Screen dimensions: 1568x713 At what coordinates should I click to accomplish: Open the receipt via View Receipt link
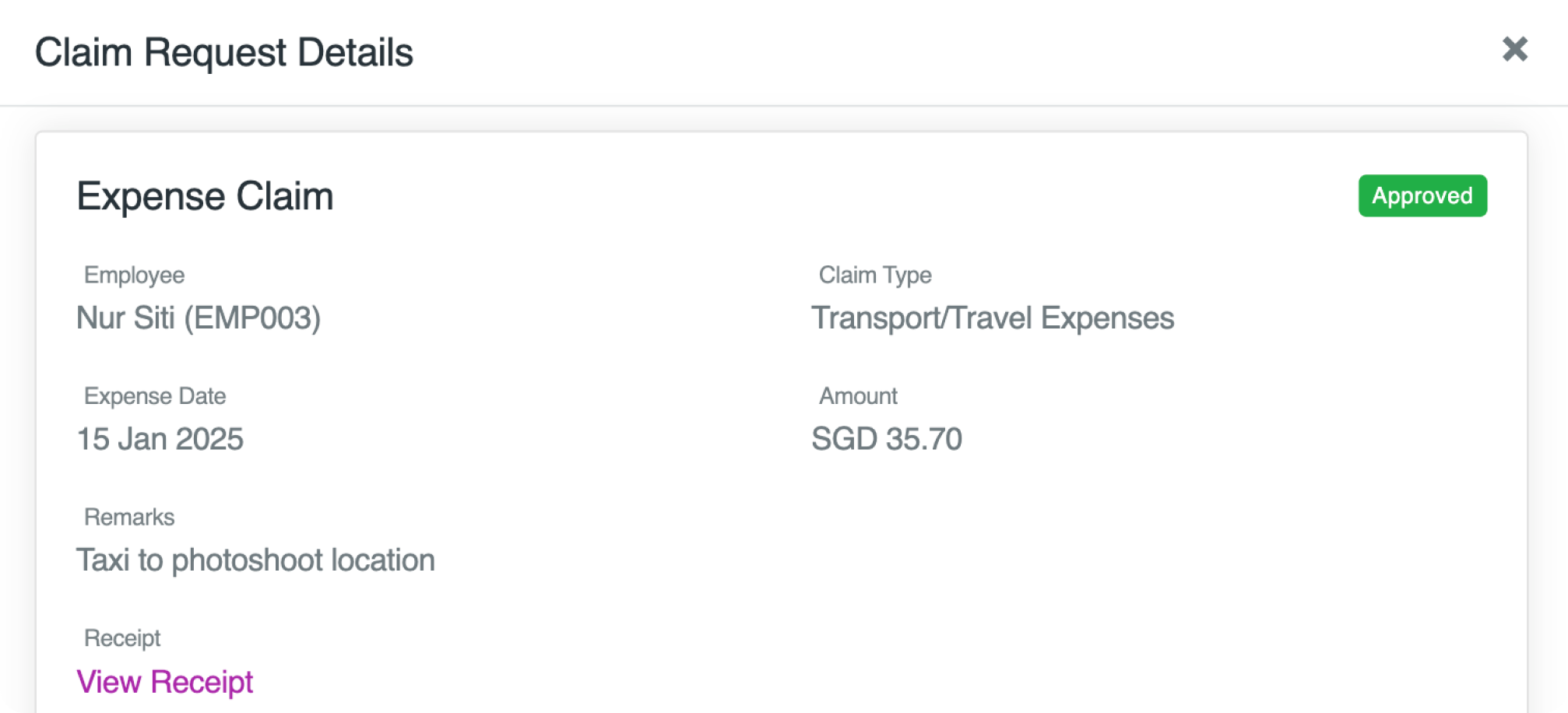coord(164,682)
